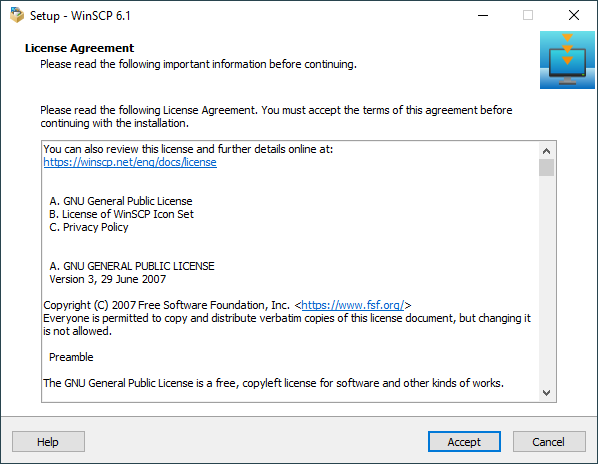Open the winscp.net license link
The width and height of the screenshot is (598, 464).
pyautogui.click(x=130, y=162)
